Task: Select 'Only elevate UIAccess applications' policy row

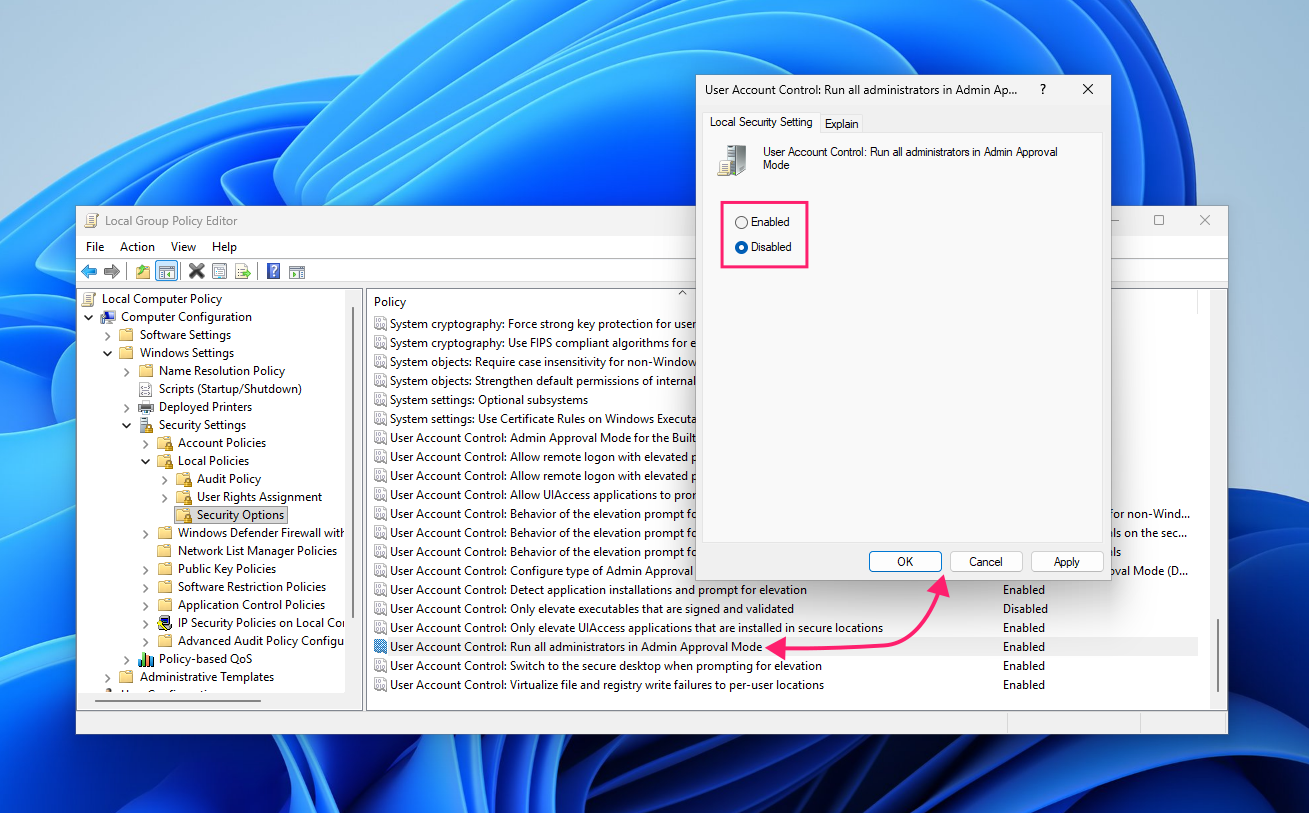Action: point(783,628)
